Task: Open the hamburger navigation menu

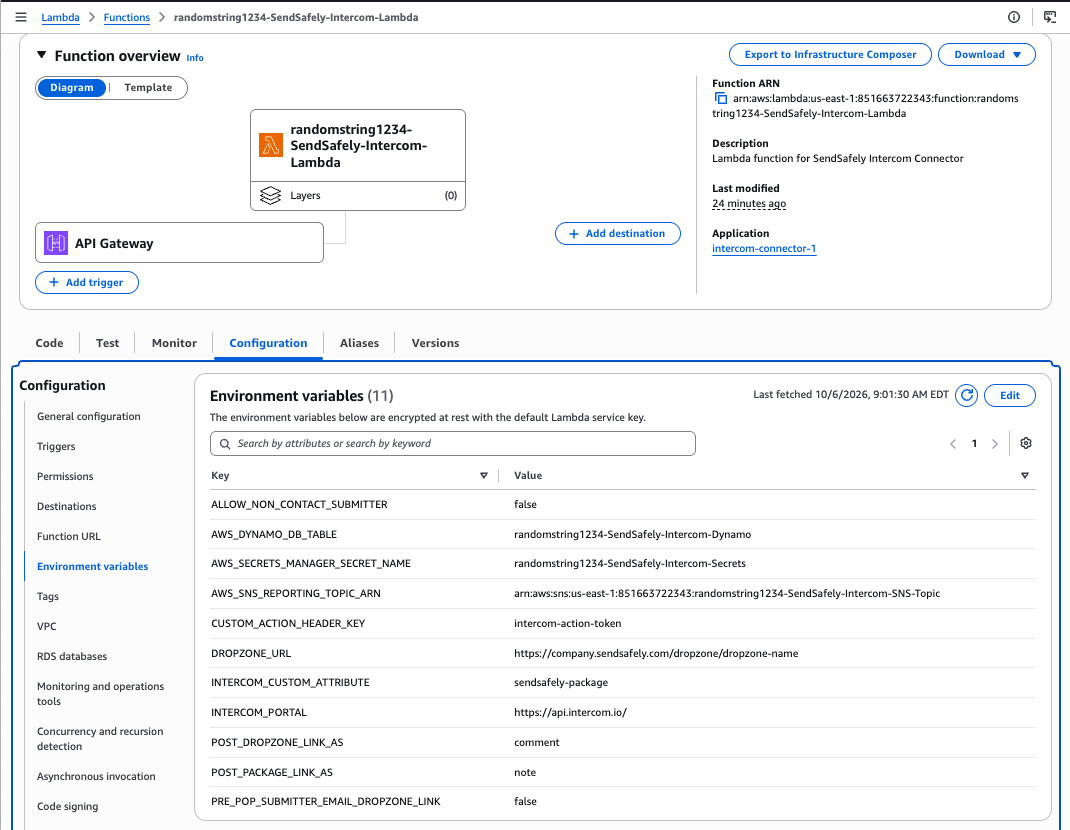Action: (21, 17)
